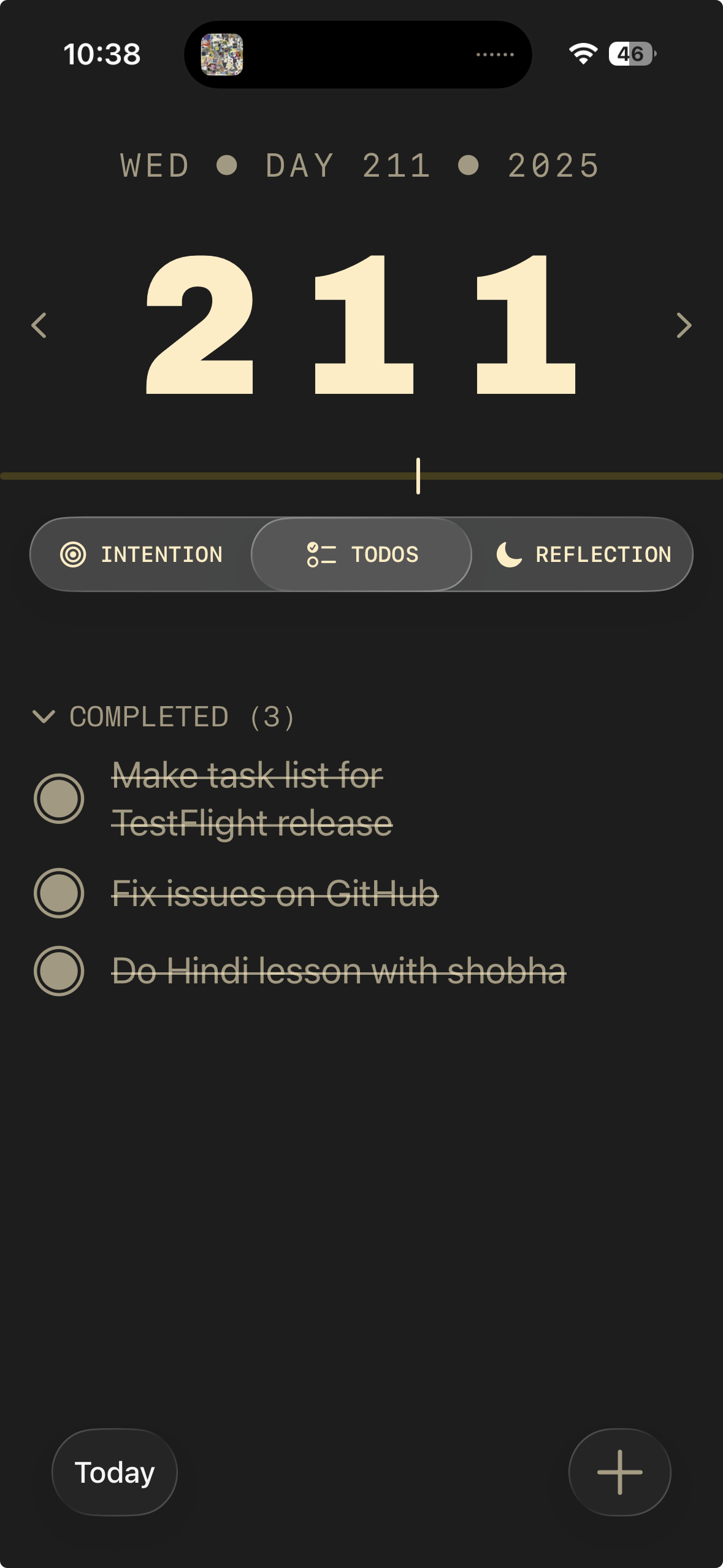Image resolution: width=723 pixels, height=1568 pixels.
Task: Open the app thumbnail in Dynamic Island
Action: click(x=222, y=55)
